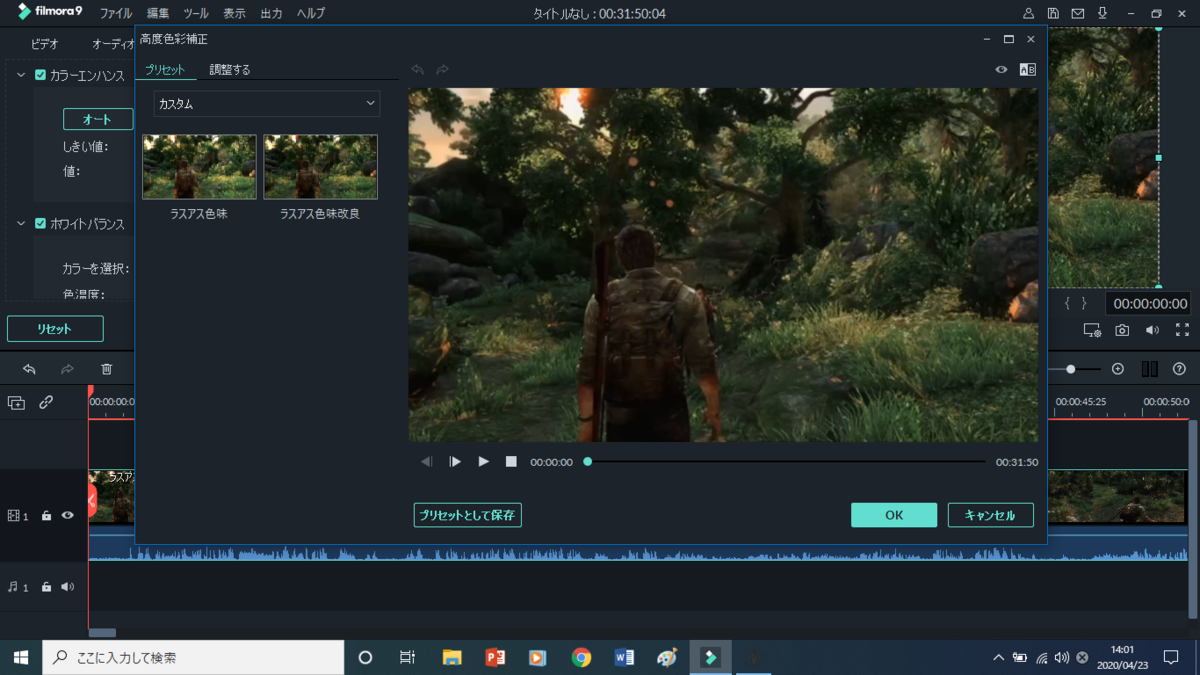Take a snapshot with camera icon
Image resolution: width=1200 pixels, height=675 pixels.
[1122, 330]
